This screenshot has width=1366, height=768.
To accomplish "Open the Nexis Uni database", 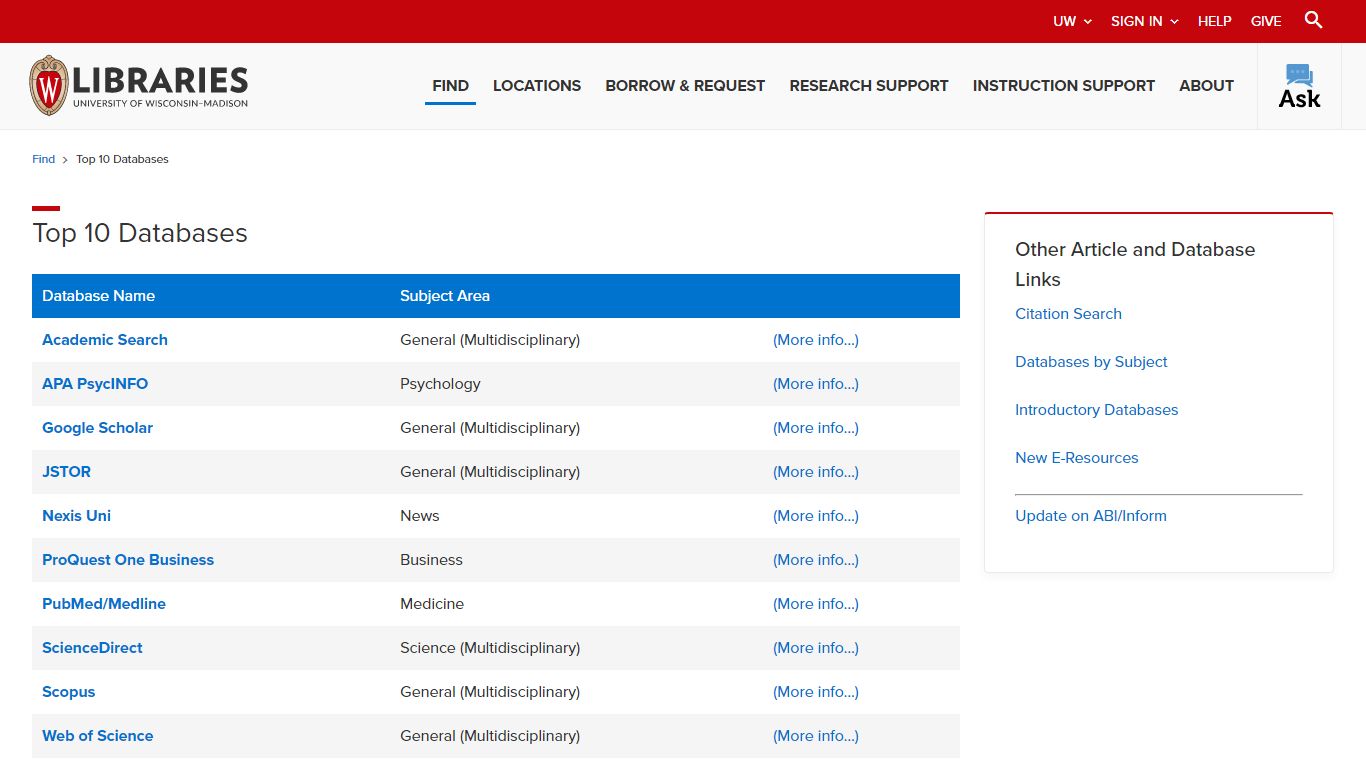I will [76, 516].
